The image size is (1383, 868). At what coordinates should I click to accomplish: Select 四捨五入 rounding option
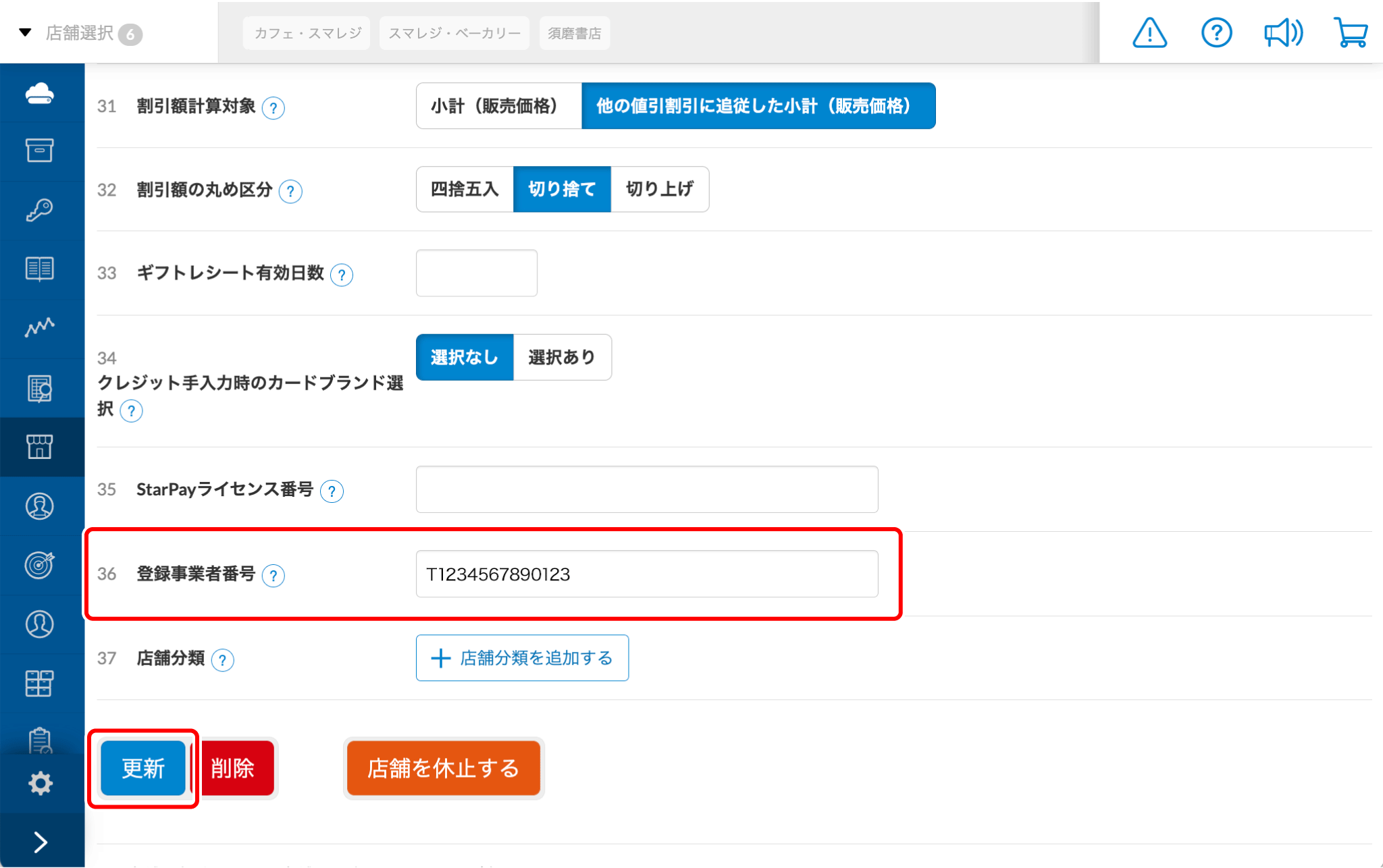tap(465, 190)
